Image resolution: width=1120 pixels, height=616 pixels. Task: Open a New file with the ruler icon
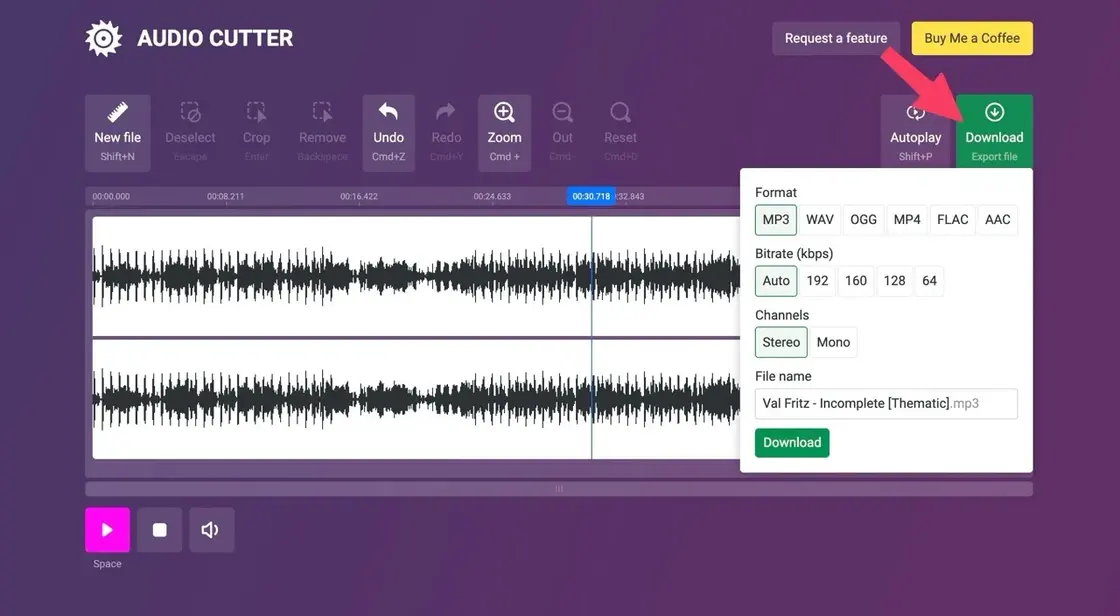[118, 133]
